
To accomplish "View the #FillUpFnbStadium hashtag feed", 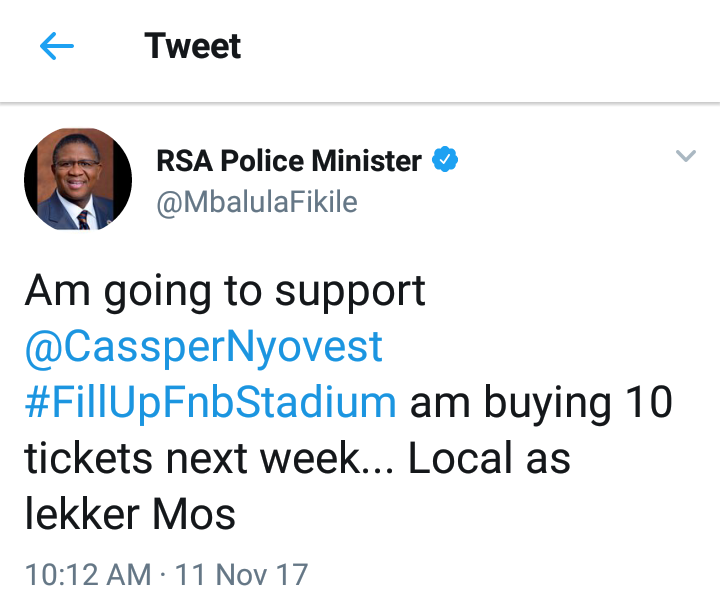I will tap(210, 403).
